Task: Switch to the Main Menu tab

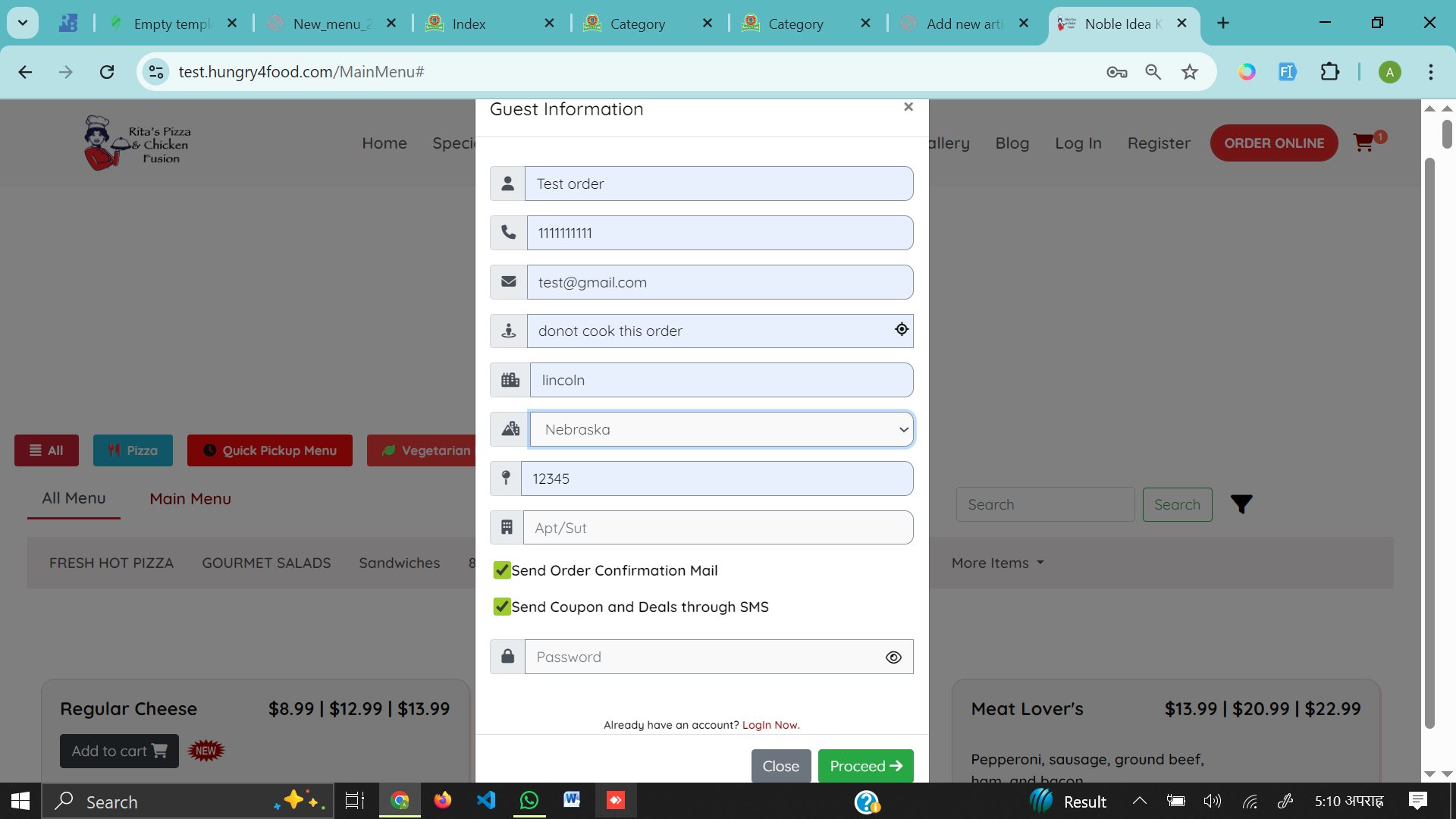Action: tap(190, 499)
